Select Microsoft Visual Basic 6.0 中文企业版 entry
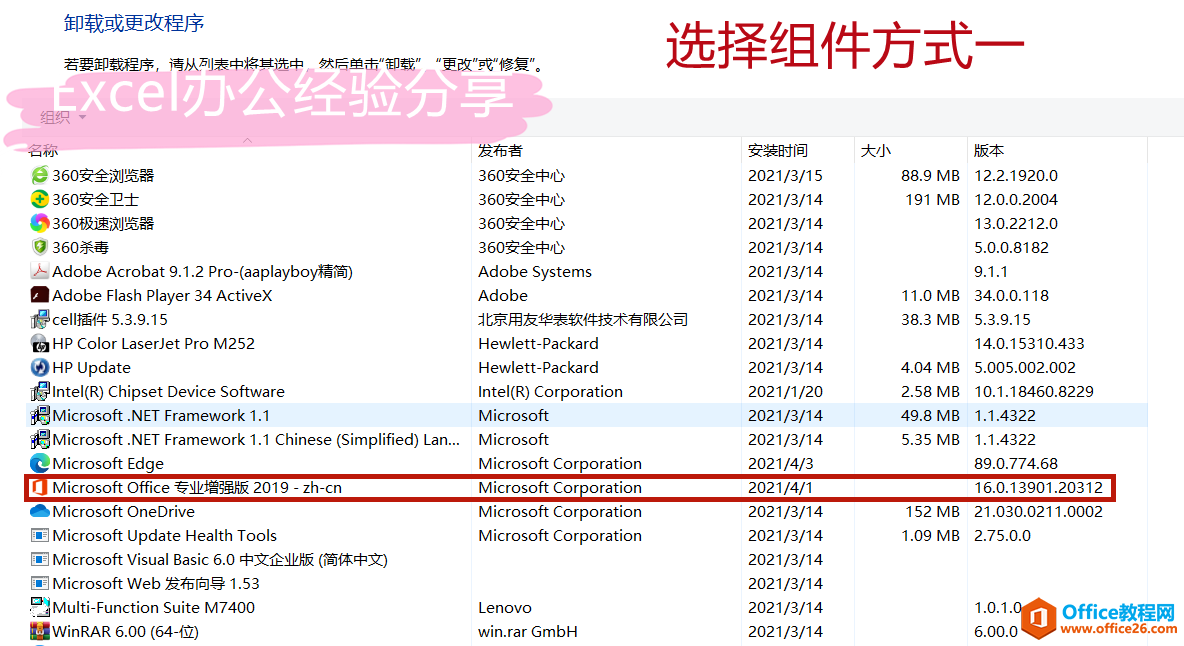 pyautogui.click(x=220, y=560)
